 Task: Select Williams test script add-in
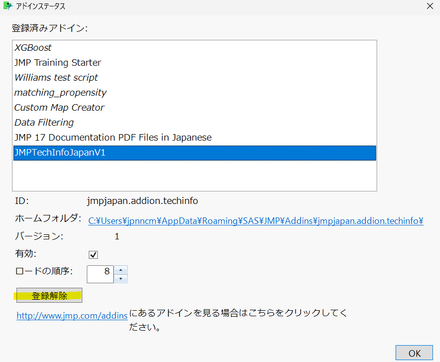click(195, 78)
